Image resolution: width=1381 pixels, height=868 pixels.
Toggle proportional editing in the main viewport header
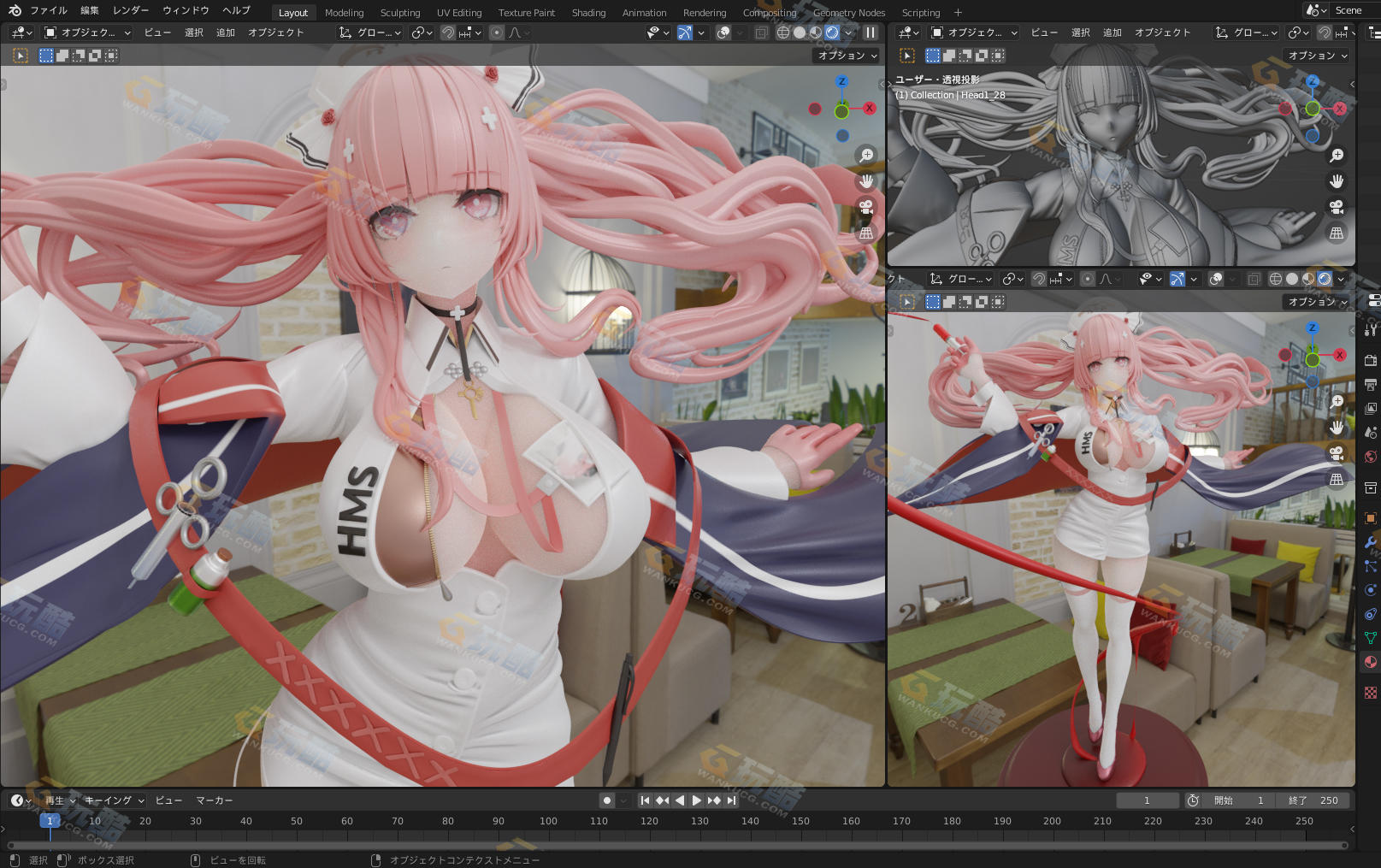point(497,32)
